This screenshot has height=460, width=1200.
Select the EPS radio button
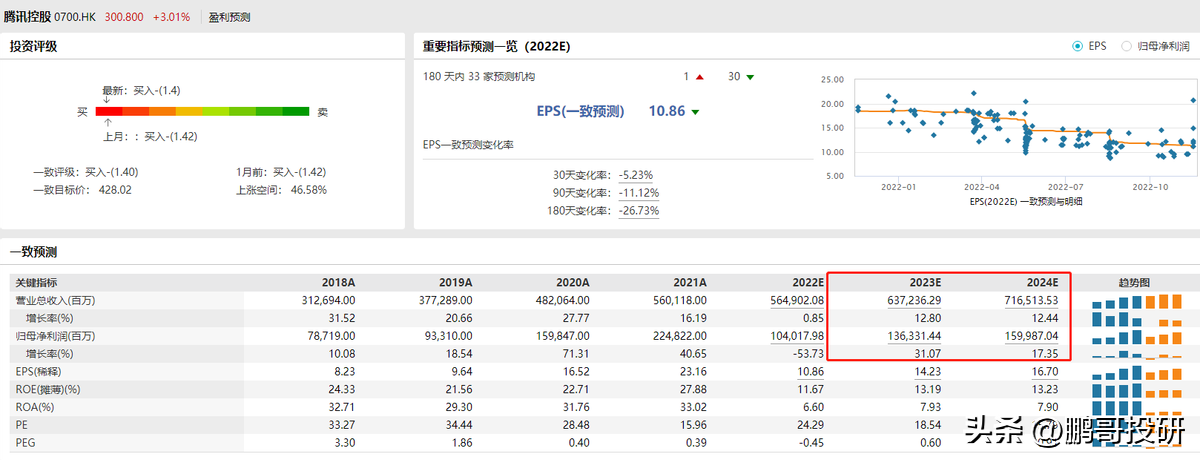coord(1077,46)
